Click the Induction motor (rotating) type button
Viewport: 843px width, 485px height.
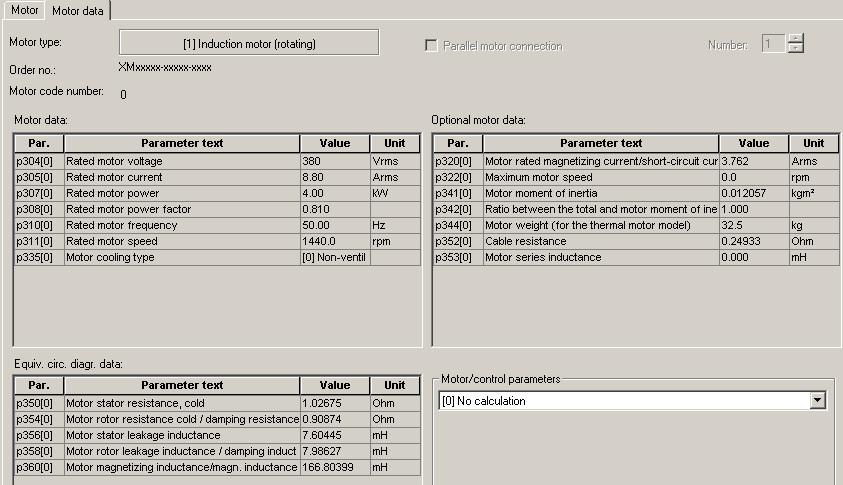click(249, 43)
